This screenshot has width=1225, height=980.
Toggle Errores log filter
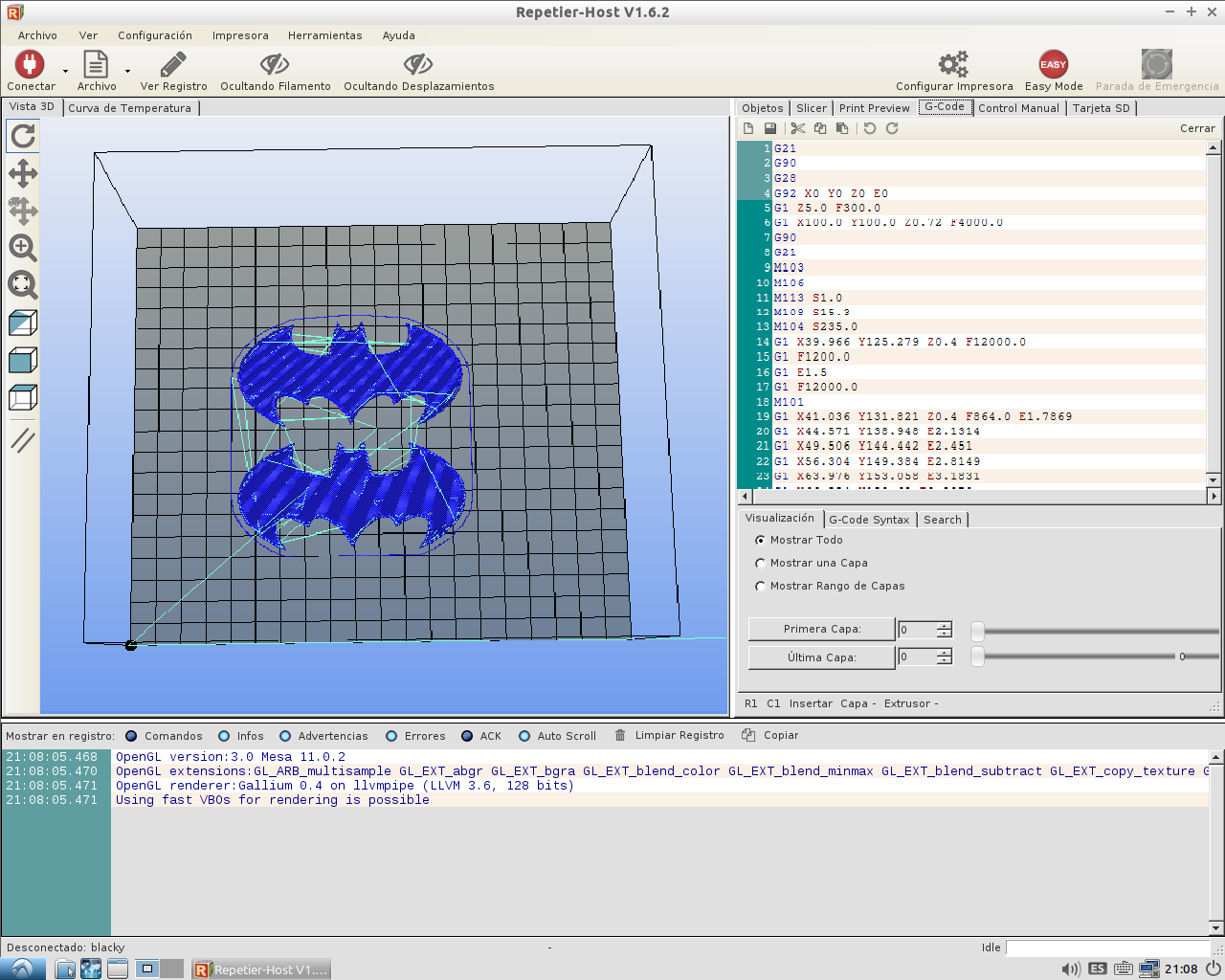tap(391, 736)
